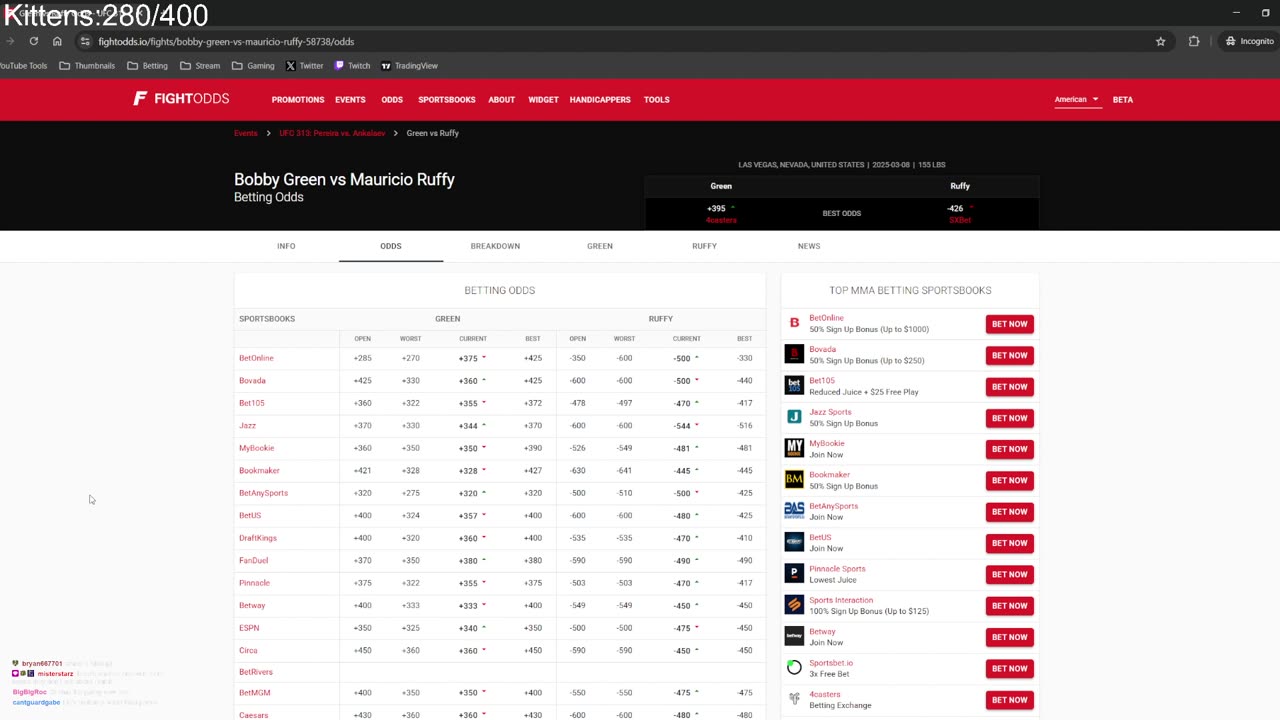Click the Incognito profile indicator
Image resolution: width=1280 pixels, height=720 pixels.
[1250, 41]
